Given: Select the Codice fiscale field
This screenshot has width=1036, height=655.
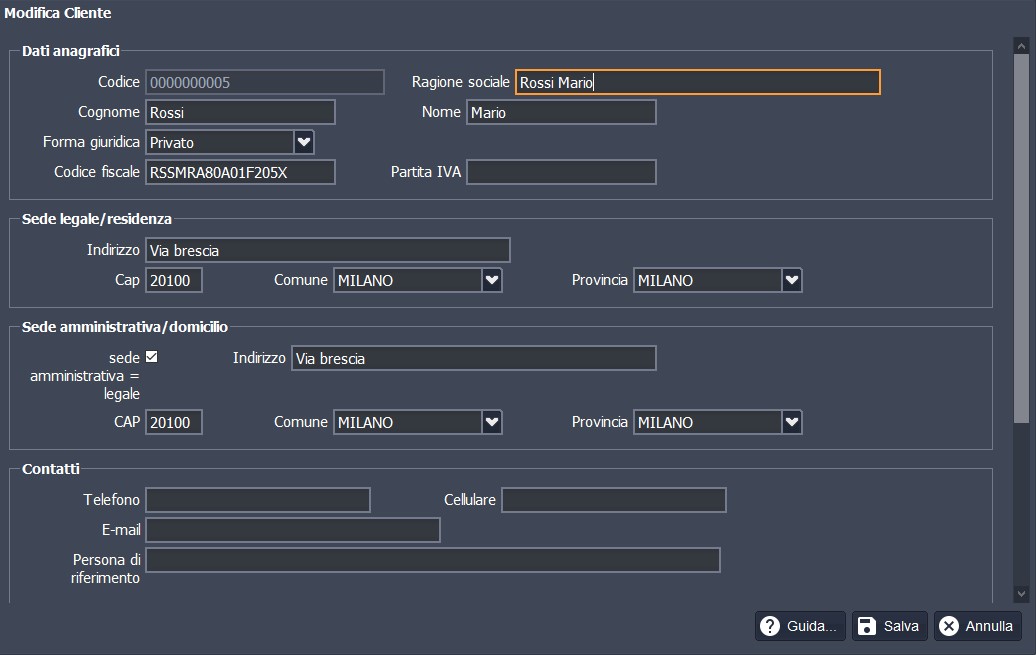Looking at the screenshot, I should [x=240, y=172].
